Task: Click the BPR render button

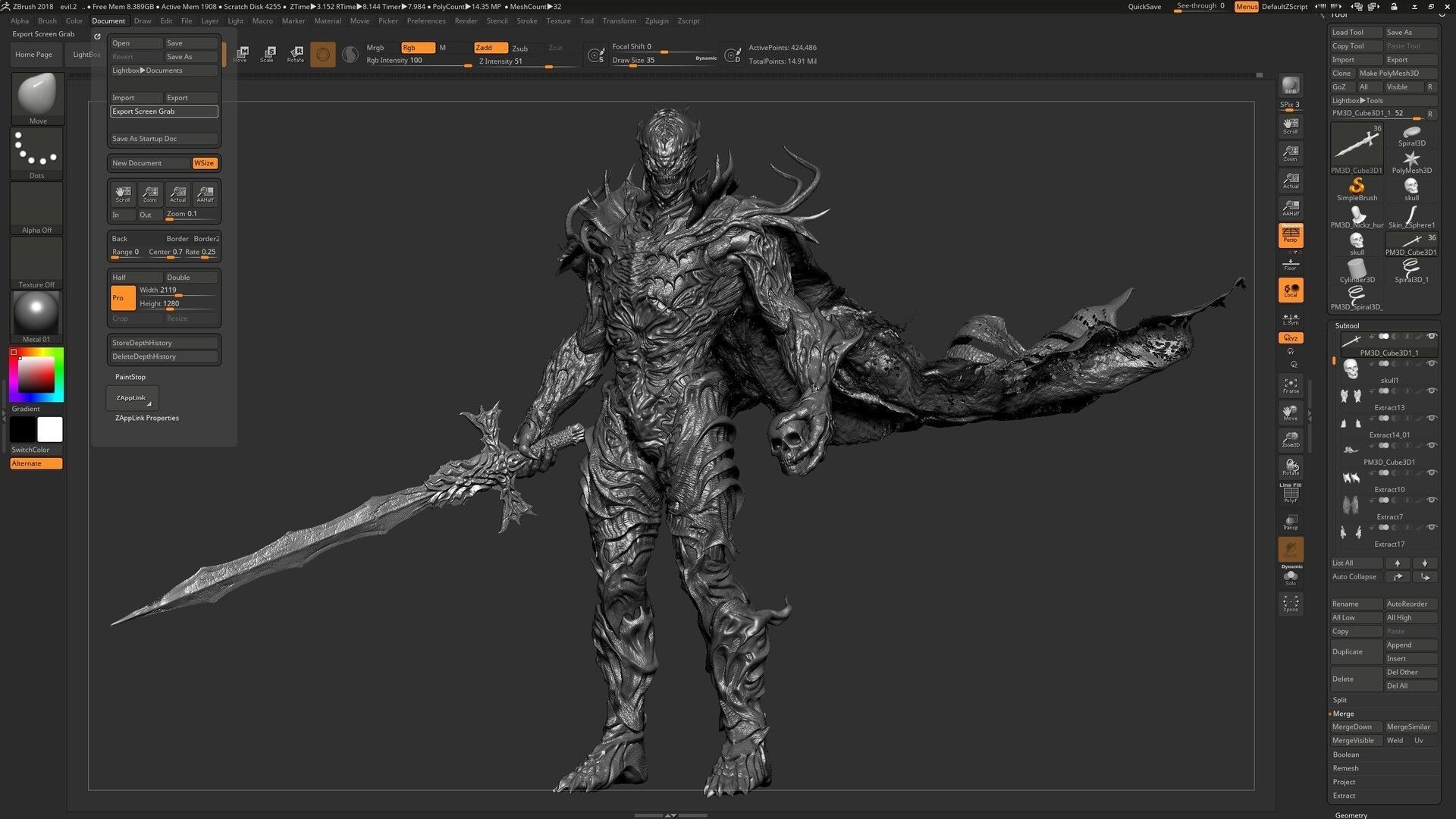Action: [1290, 86]
